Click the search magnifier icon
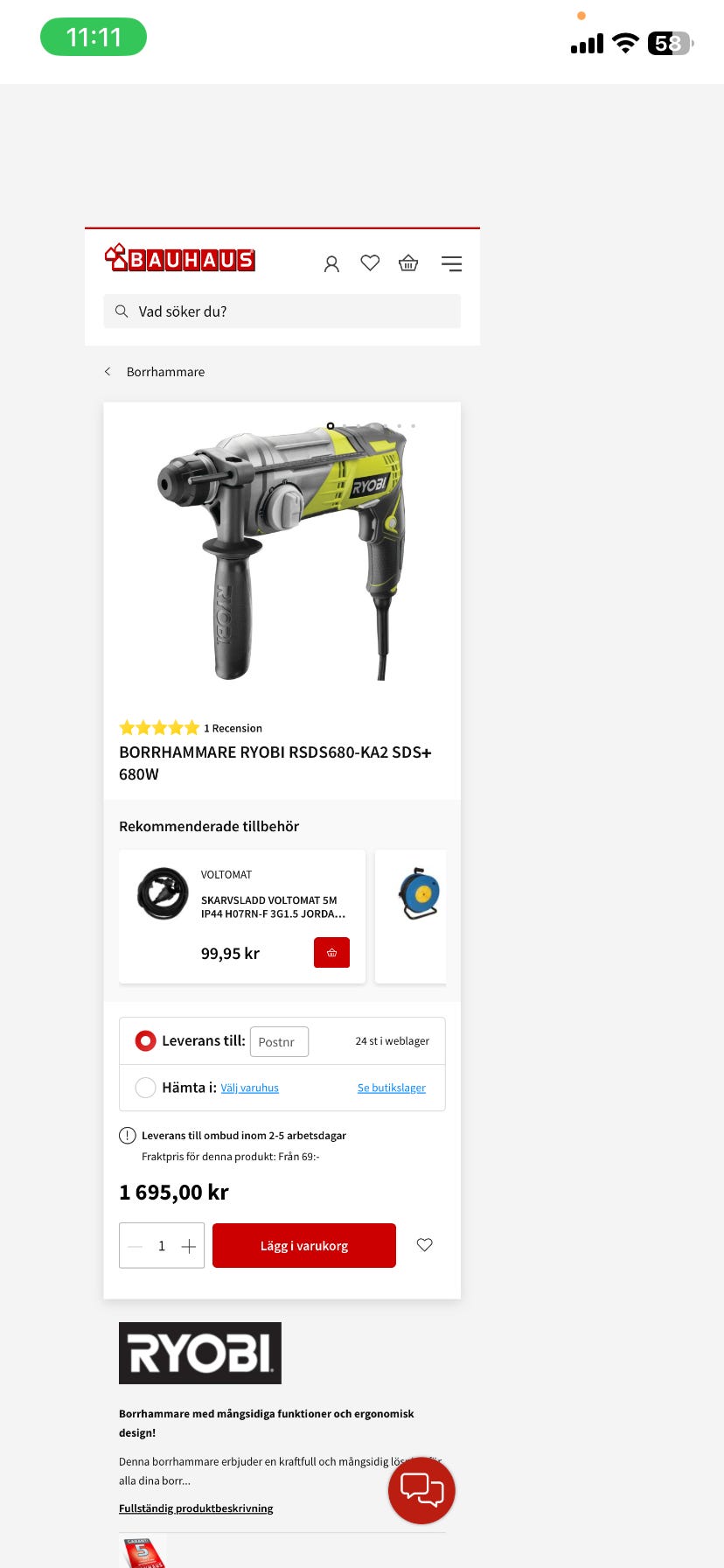The width and height of the screenshot is (724, 1568). (x=122, y=311)
